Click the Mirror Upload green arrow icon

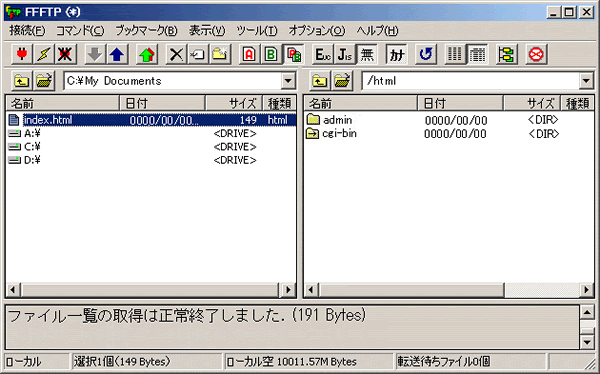(147, 54)
